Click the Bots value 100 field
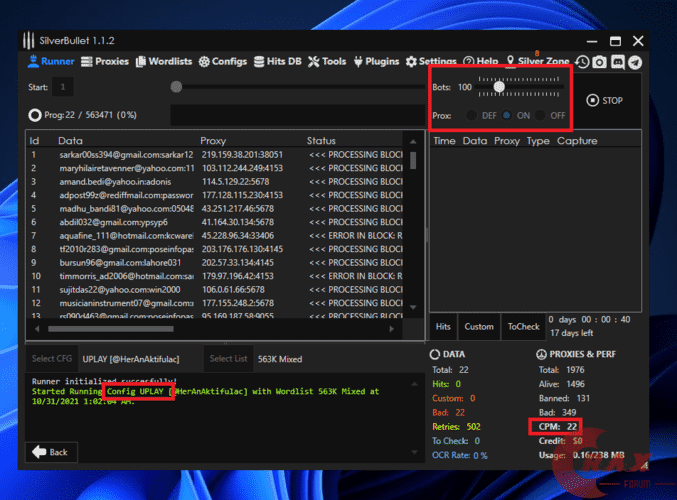This screenshot has width=677, height=500. [465, 87]
